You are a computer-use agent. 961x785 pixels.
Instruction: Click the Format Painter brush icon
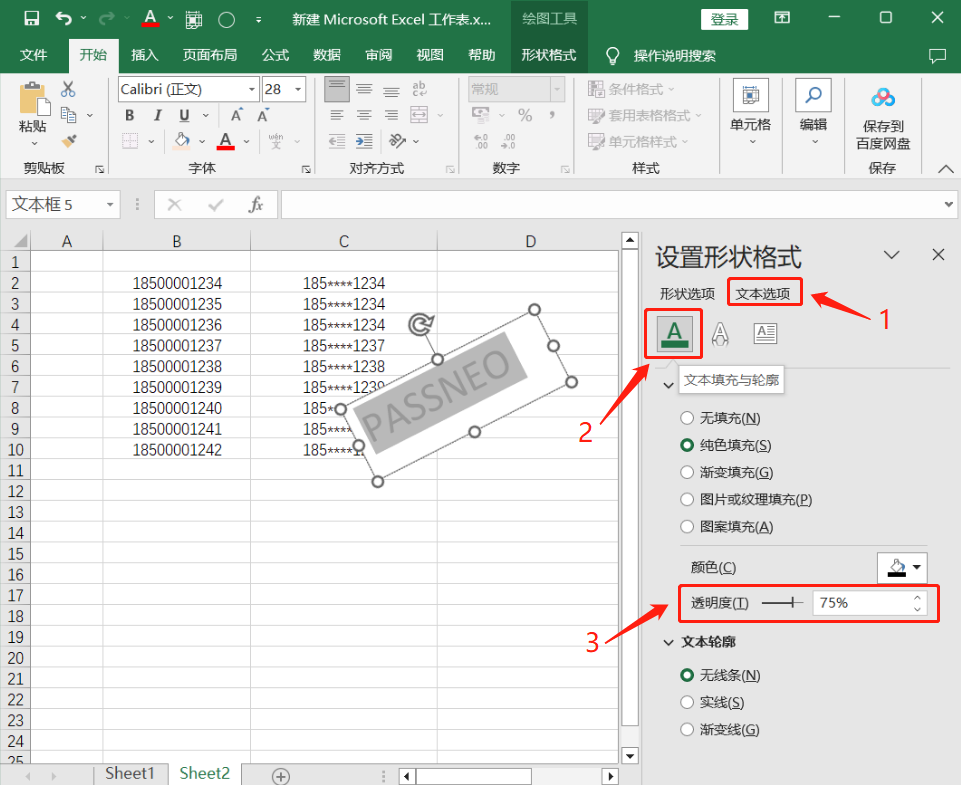click(69, 142)
